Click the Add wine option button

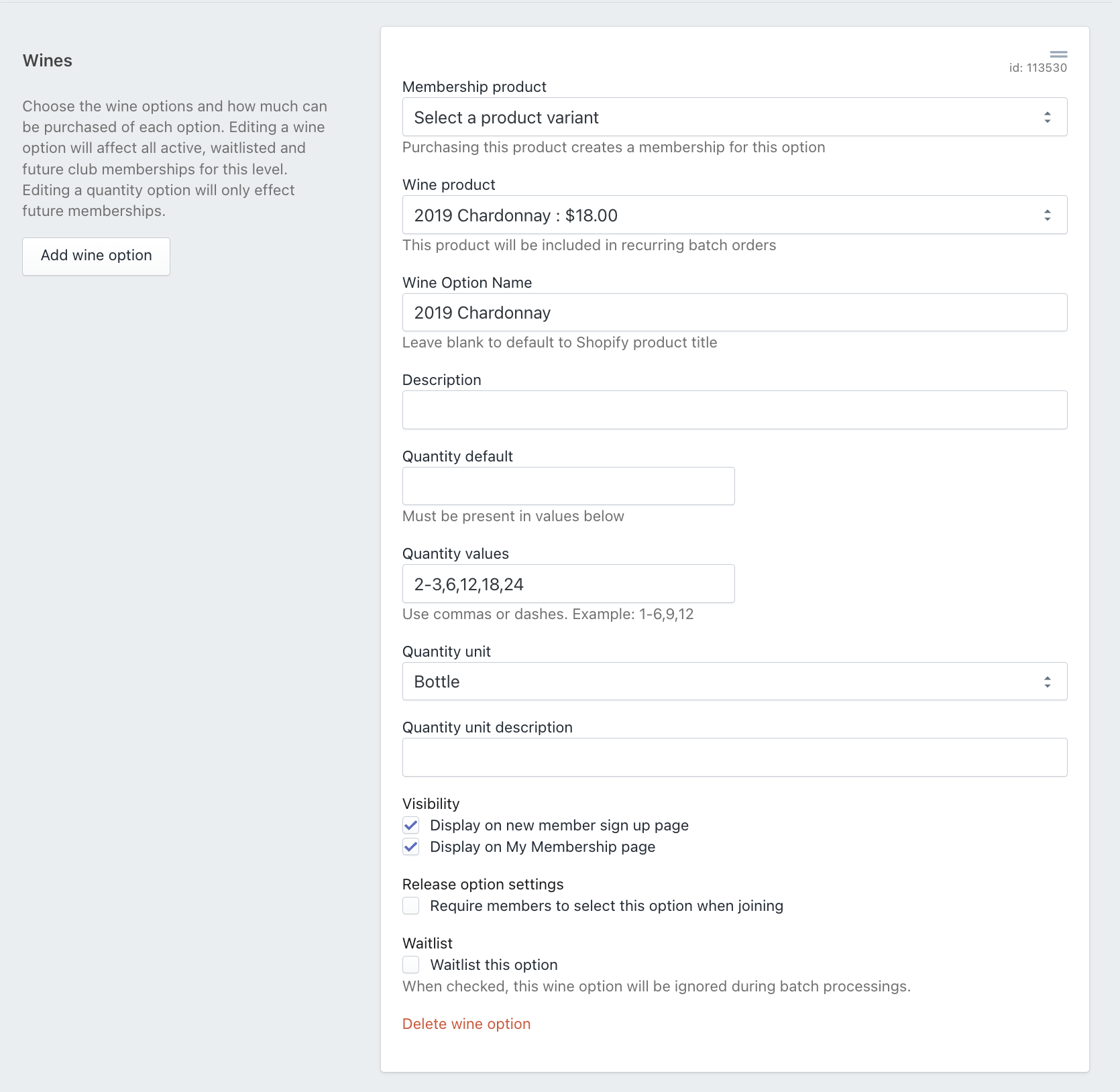coord(96,256)
